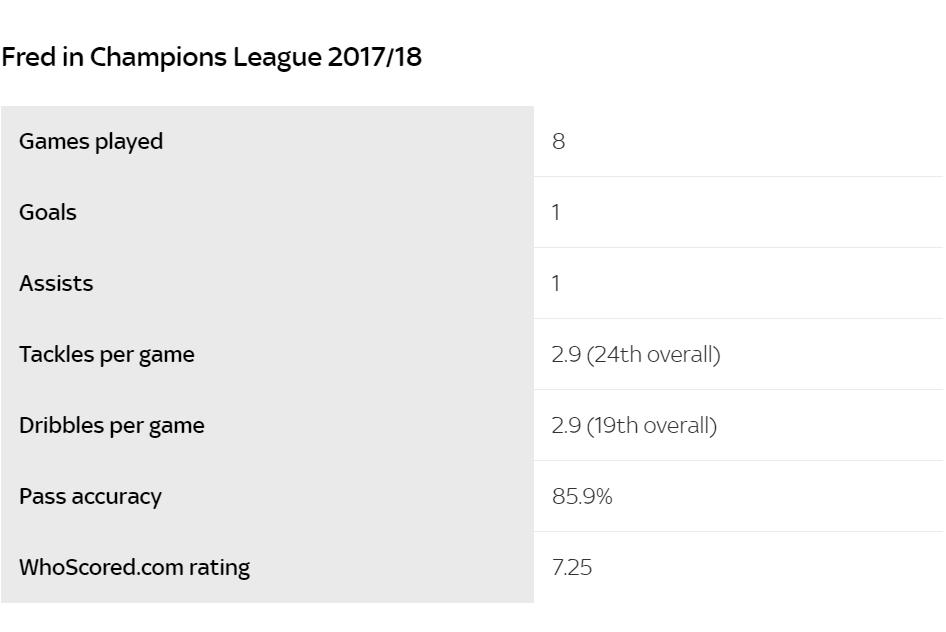The height and width of the screenshot is (632, 946).
Task: Select the 'Dribbles per game' label
Action: 112,426
